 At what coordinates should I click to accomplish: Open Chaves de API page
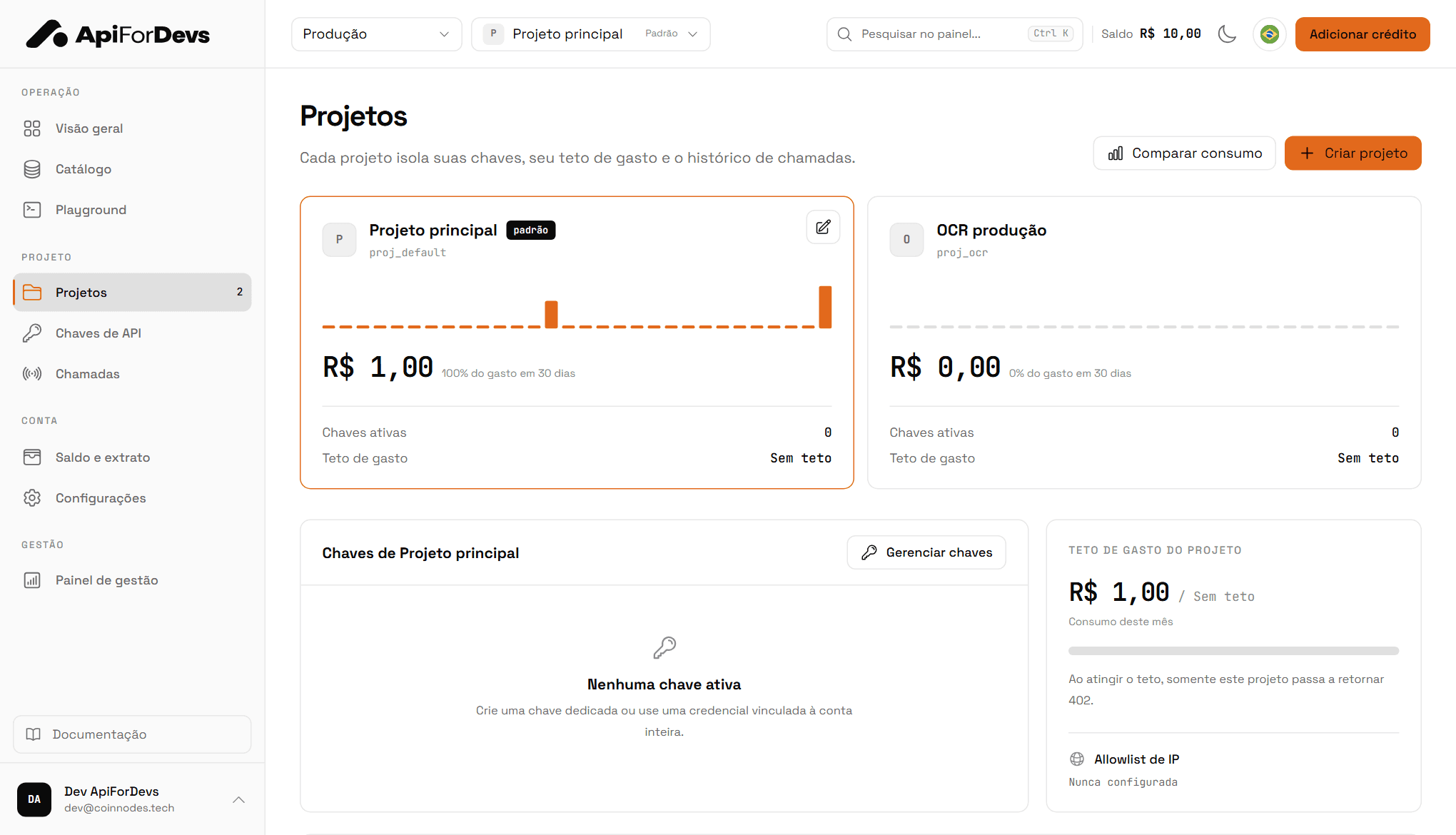(132, 333)
